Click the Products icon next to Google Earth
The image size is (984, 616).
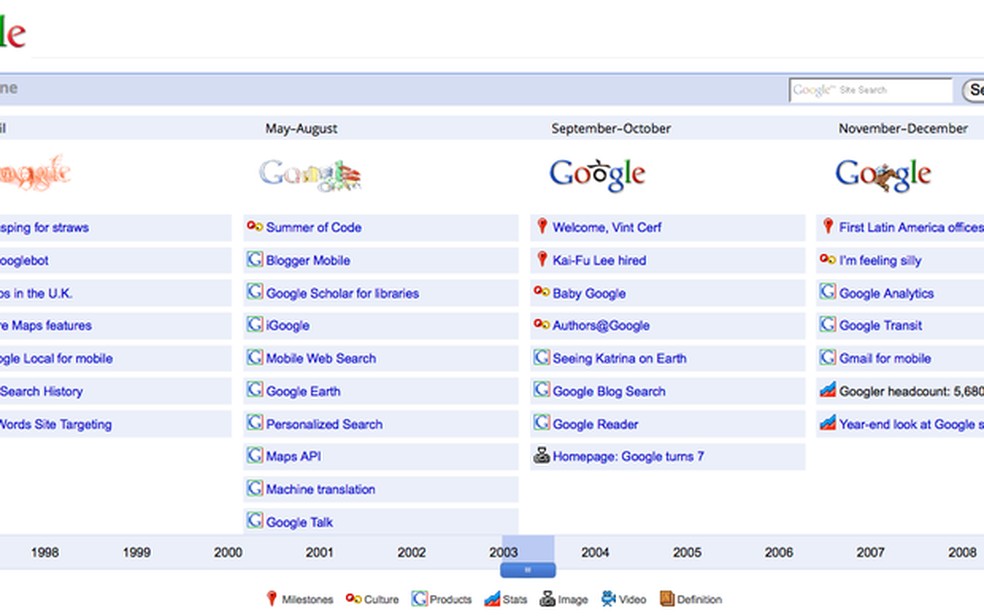[253, 391]
